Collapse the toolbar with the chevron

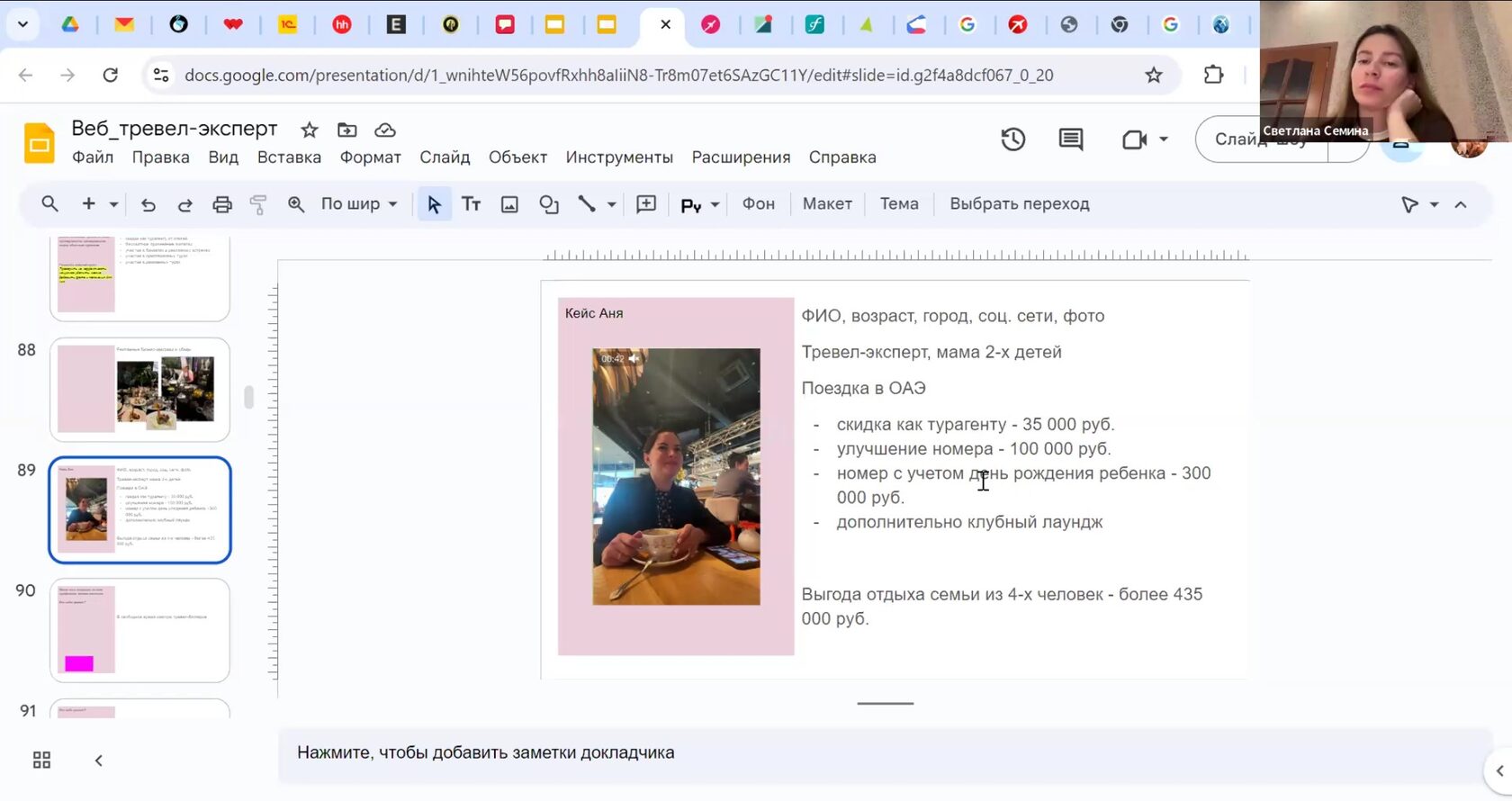(1461, 205)
